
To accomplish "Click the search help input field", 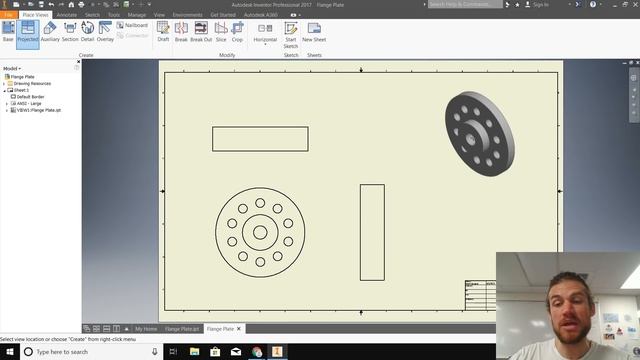I will coord(465,4).
